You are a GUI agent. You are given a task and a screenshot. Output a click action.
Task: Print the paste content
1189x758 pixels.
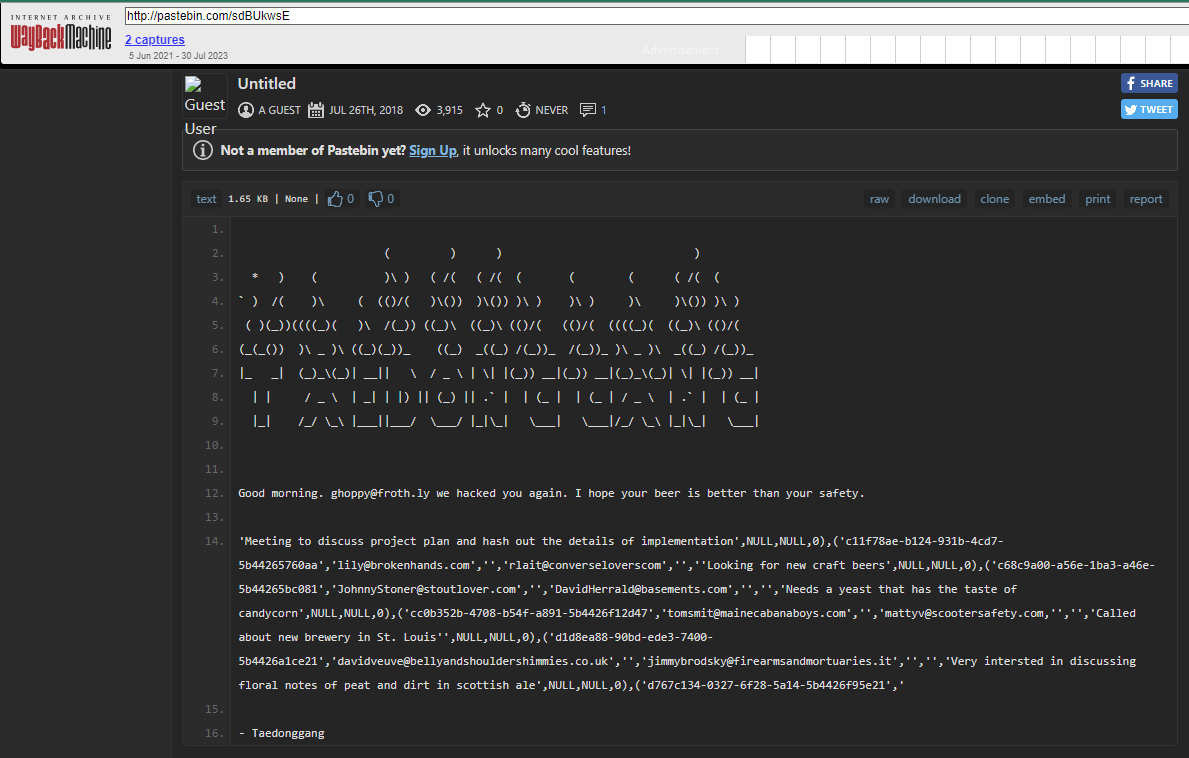1098,199
